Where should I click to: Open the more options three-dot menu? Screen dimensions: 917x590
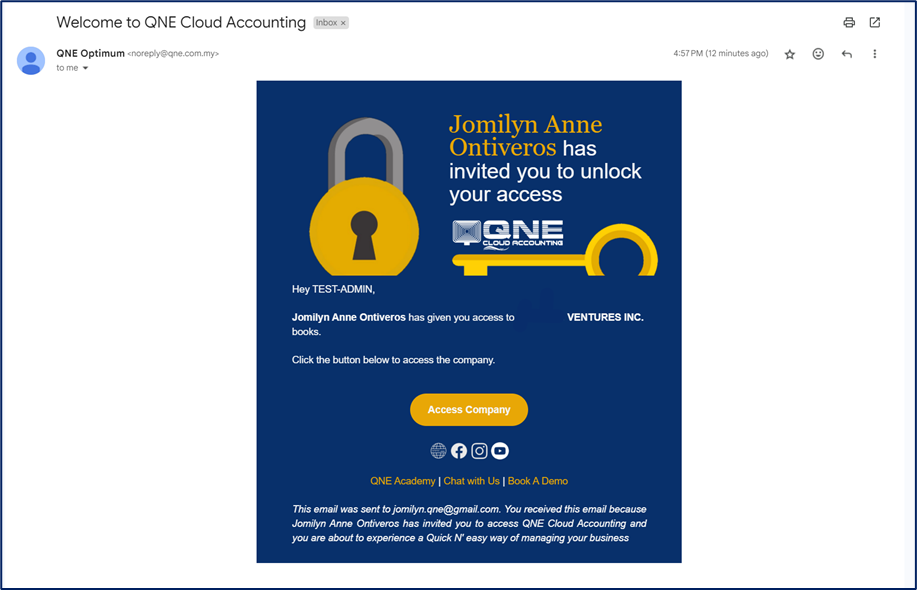click(874, 54)
